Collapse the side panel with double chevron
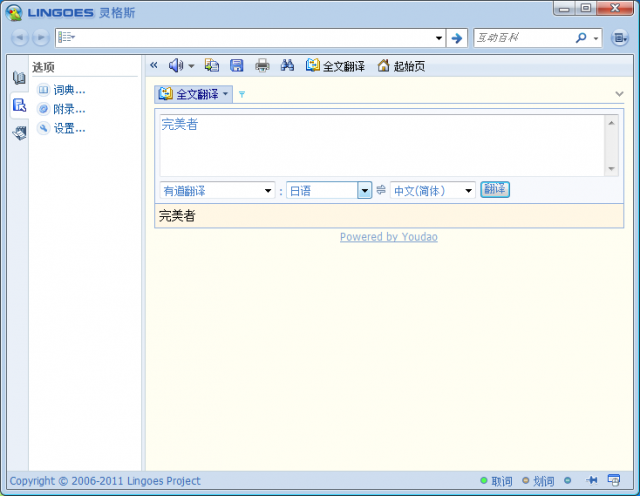 154,65
